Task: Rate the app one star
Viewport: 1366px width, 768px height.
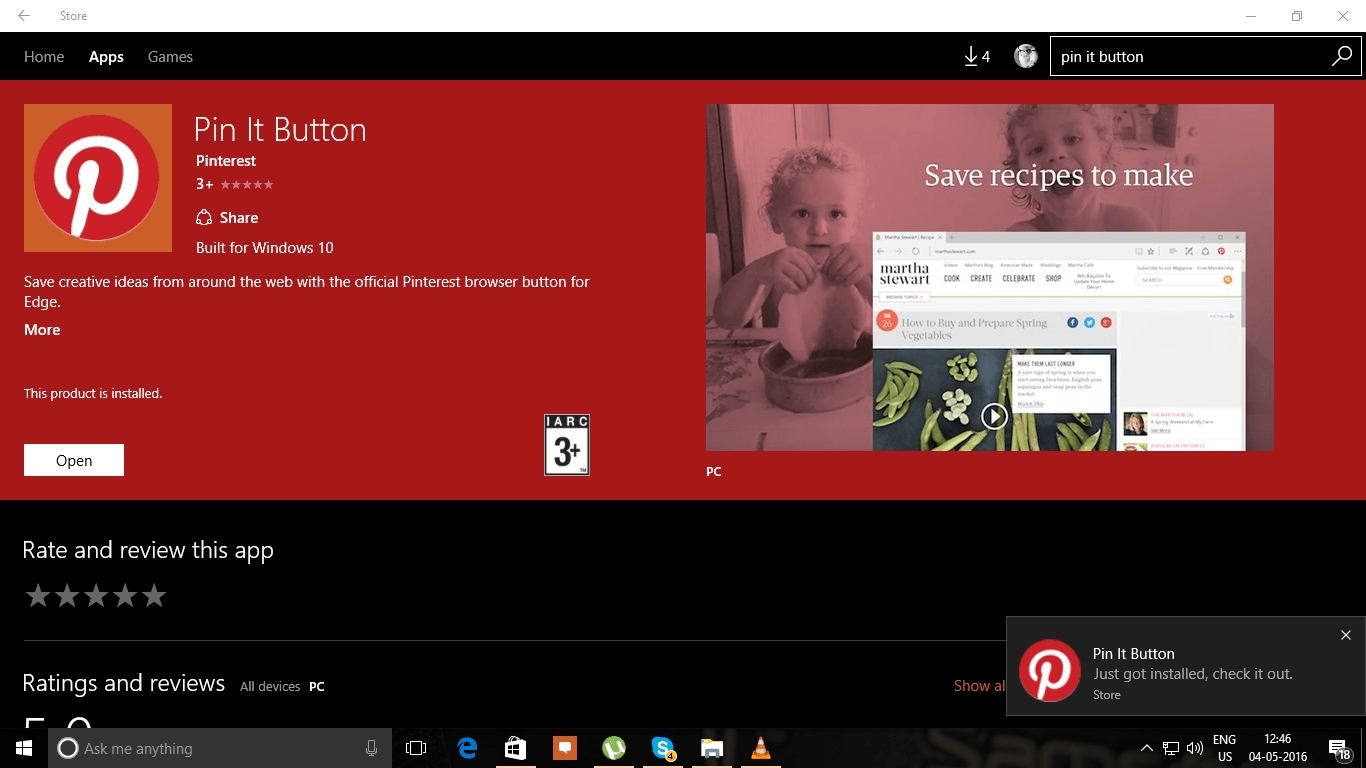Action: [38, 596]
